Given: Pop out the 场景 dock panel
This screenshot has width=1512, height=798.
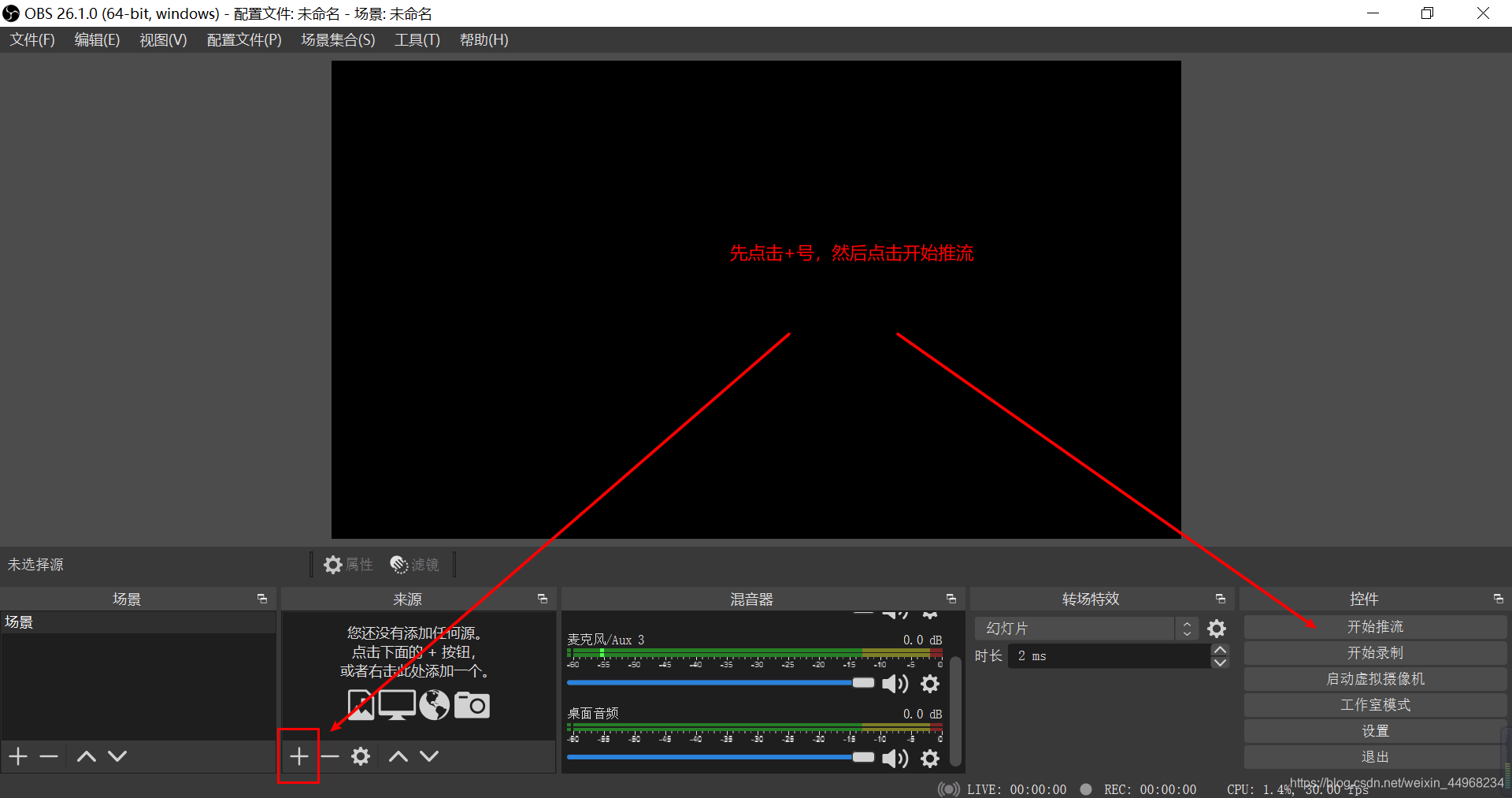Looking at the screenshot, I should pyautogui.click(x=262, y=599).
